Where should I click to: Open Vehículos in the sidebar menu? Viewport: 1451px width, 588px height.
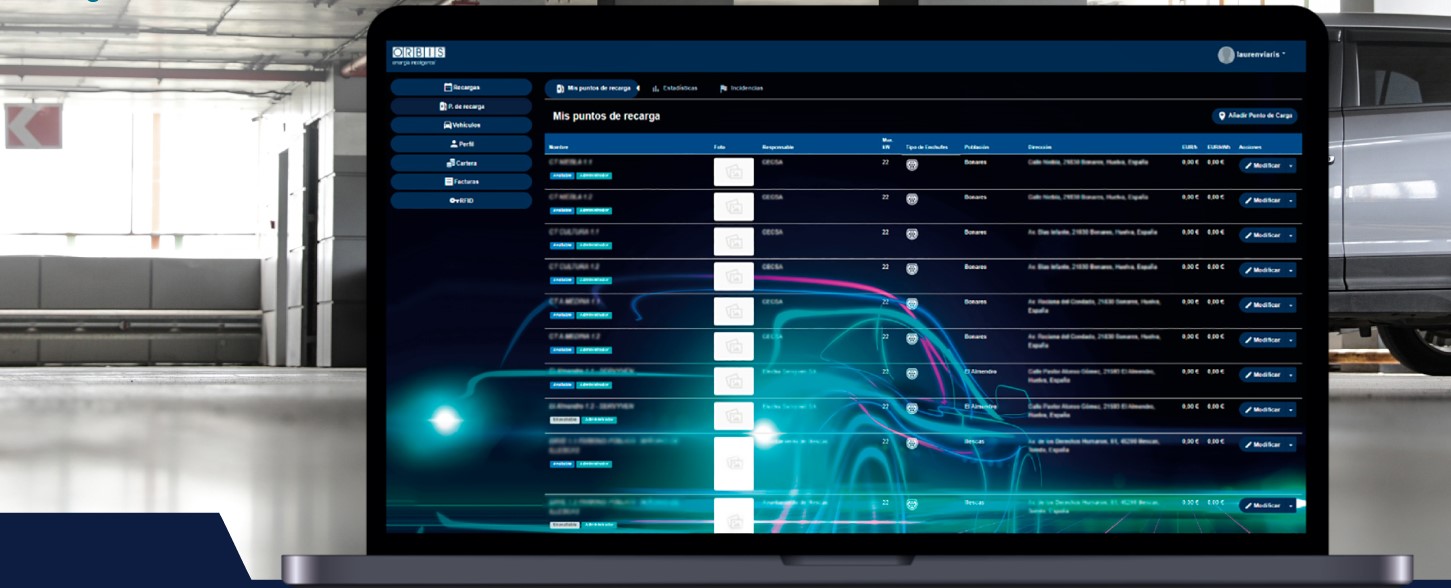click(461, 125)
